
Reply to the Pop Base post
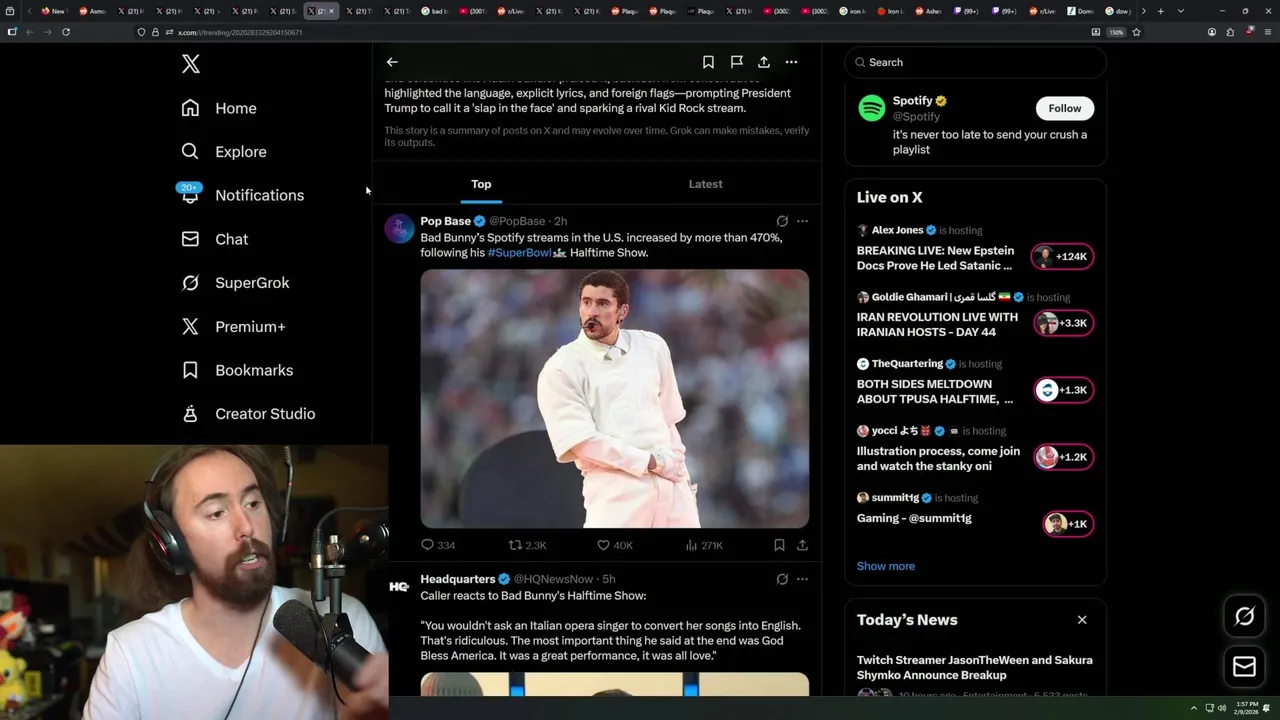438,545
